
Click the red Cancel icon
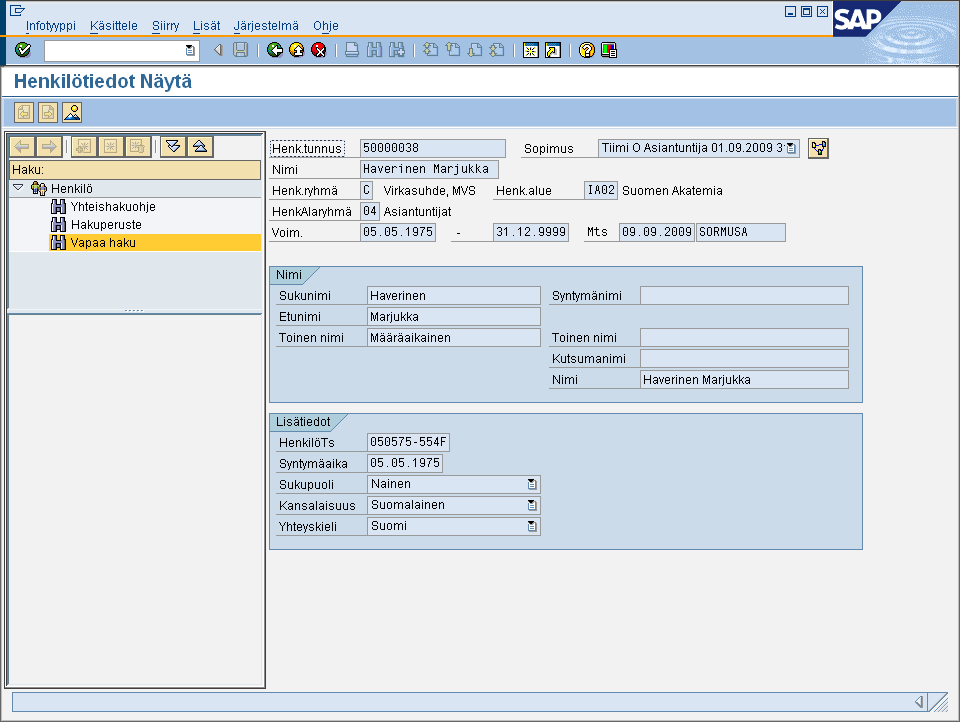(x=319, y=50)
